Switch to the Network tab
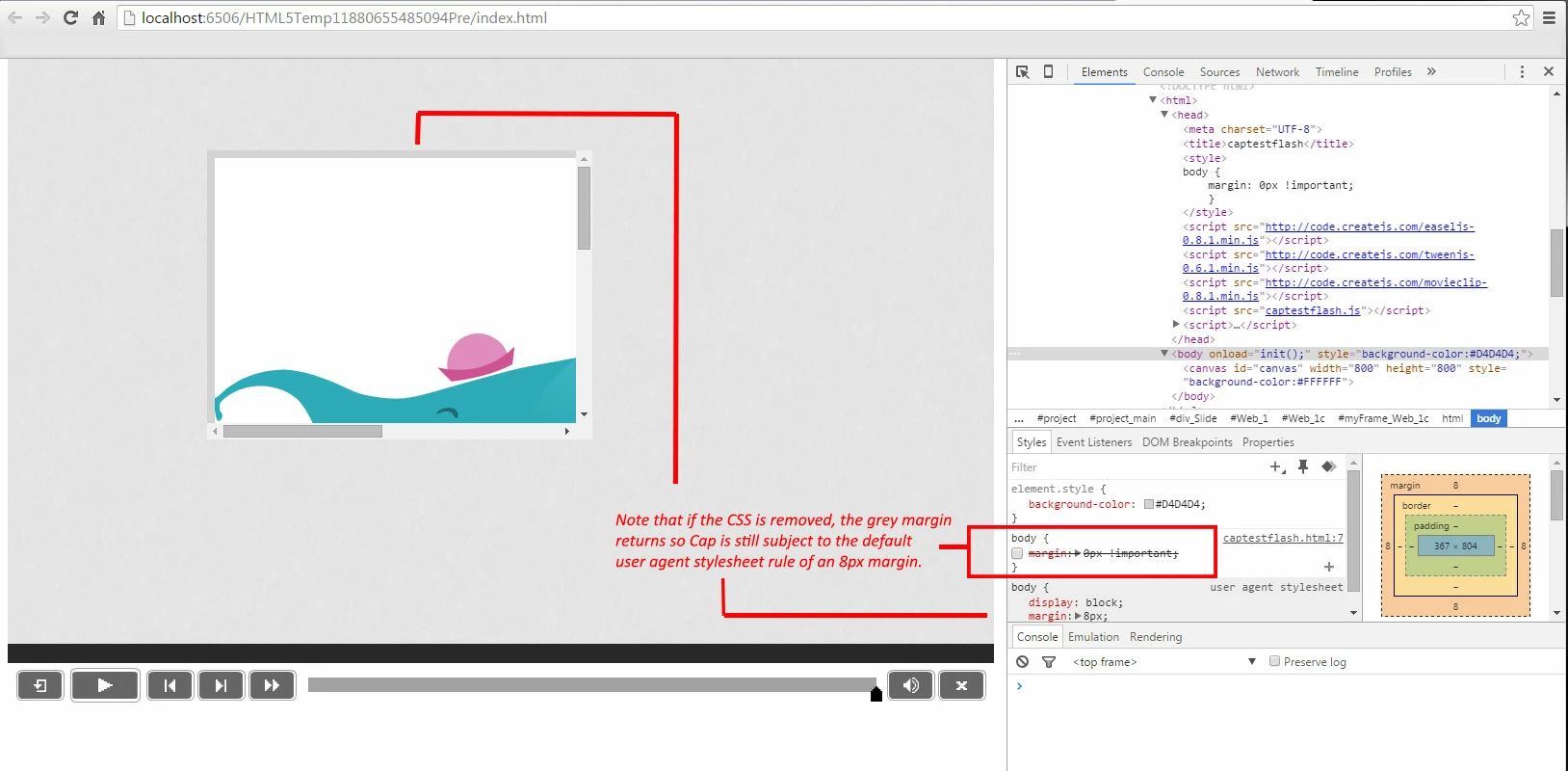The image size is (1568, 771). click(x=1277, y=72)
